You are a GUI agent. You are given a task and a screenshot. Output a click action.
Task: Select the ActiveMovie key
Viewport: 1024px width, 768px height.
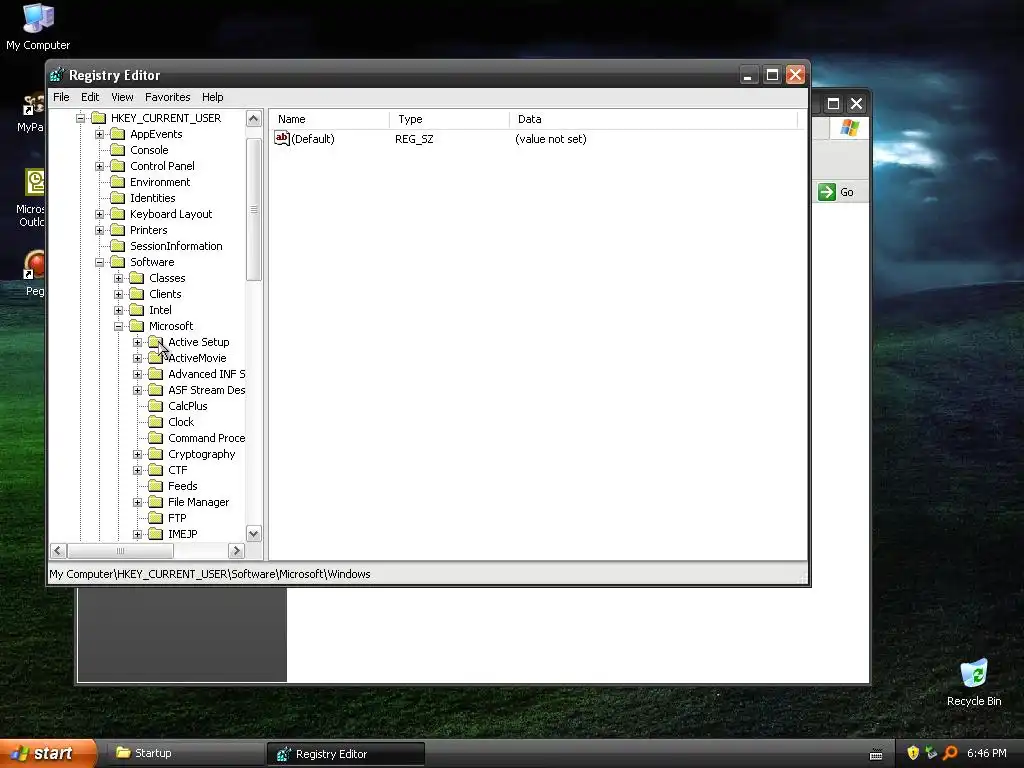click(x=197, y=358)
